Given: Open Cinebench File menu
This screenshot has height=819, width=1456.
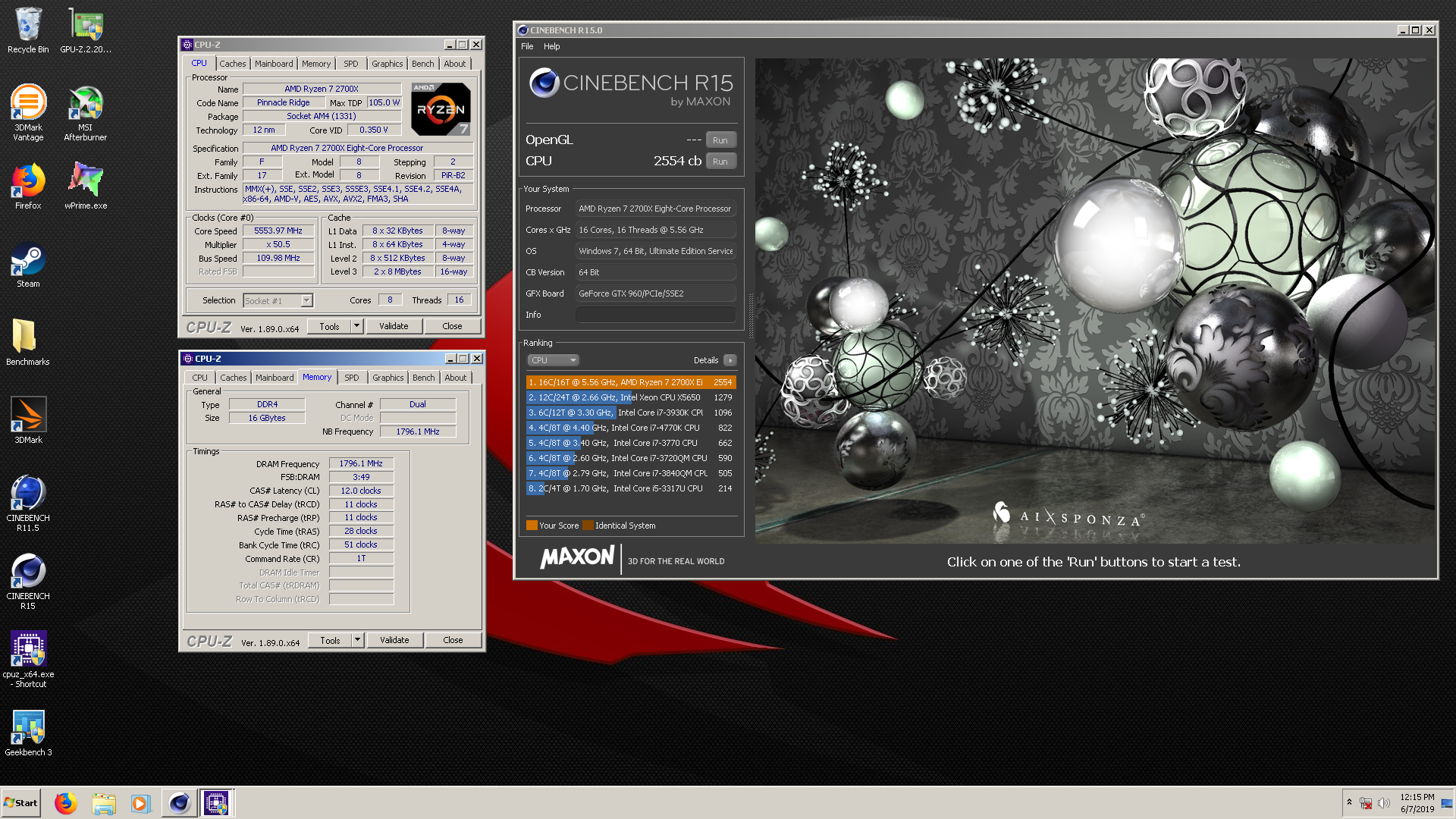Looking at the screenshot, I should (x=527, y=46).
